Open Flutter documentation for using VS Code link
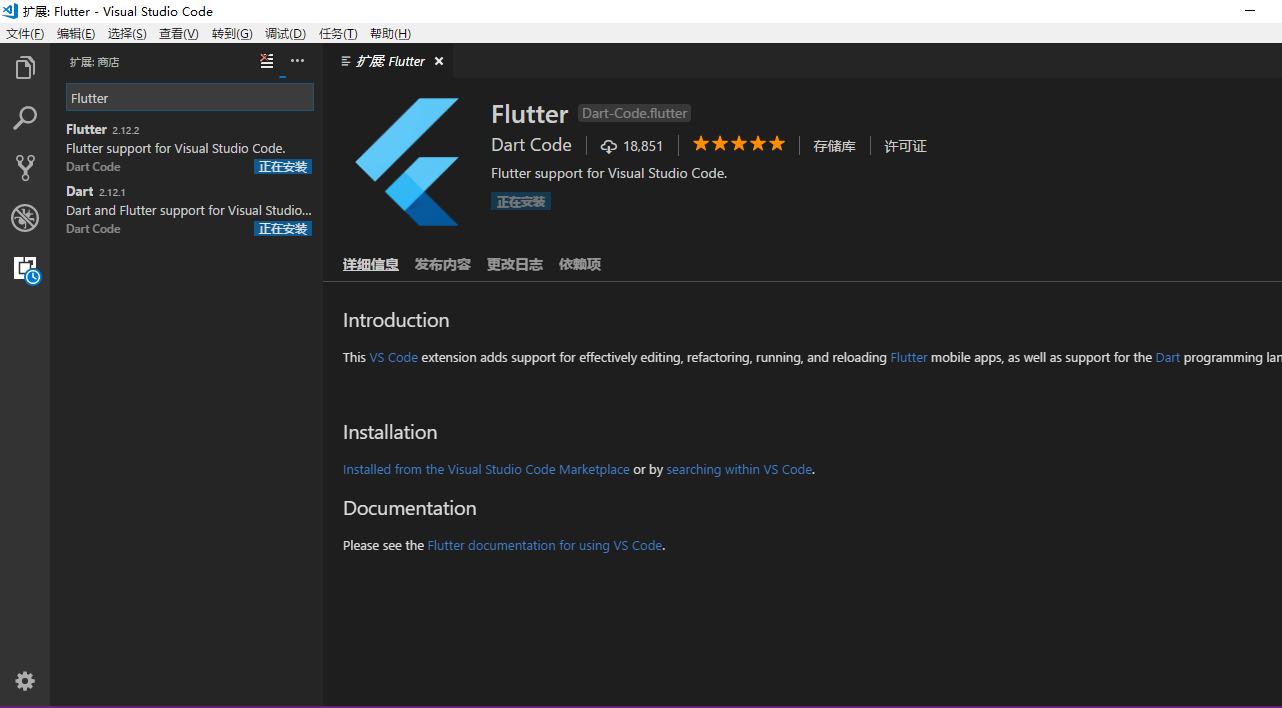 (545, 545)
